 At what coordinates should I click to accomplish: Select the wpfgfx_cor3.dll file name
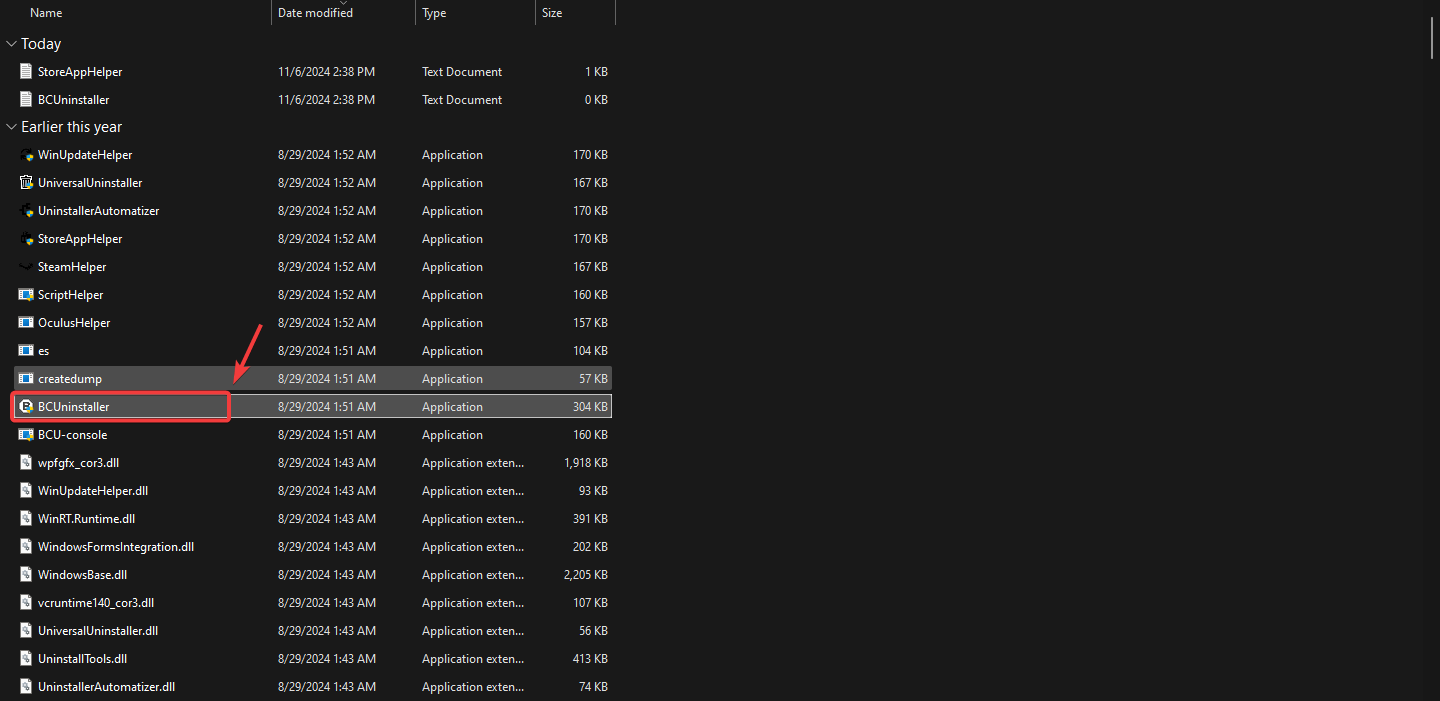pos(79,463)
